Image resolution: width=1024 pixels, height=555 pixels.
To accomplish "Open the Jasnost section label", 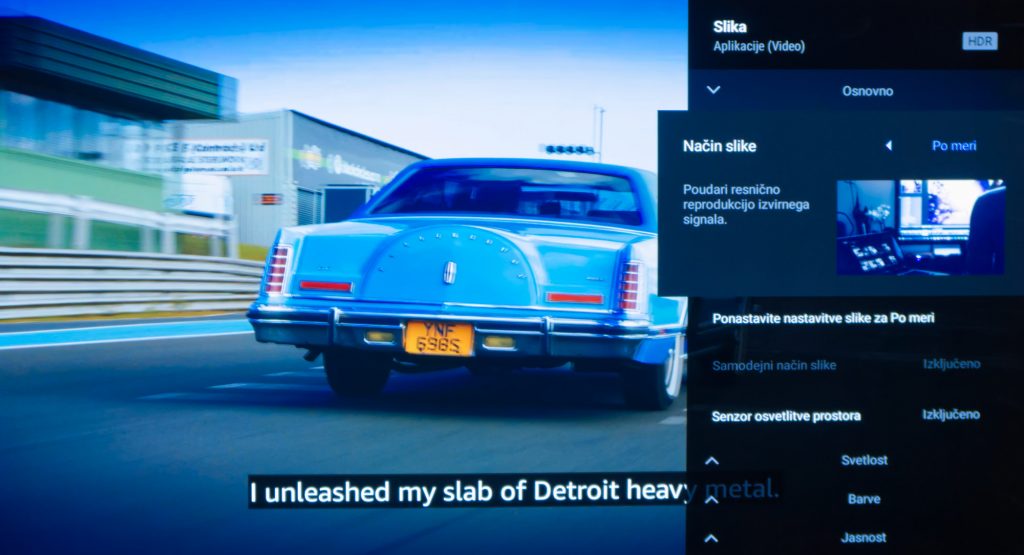I will coord(864,537).
